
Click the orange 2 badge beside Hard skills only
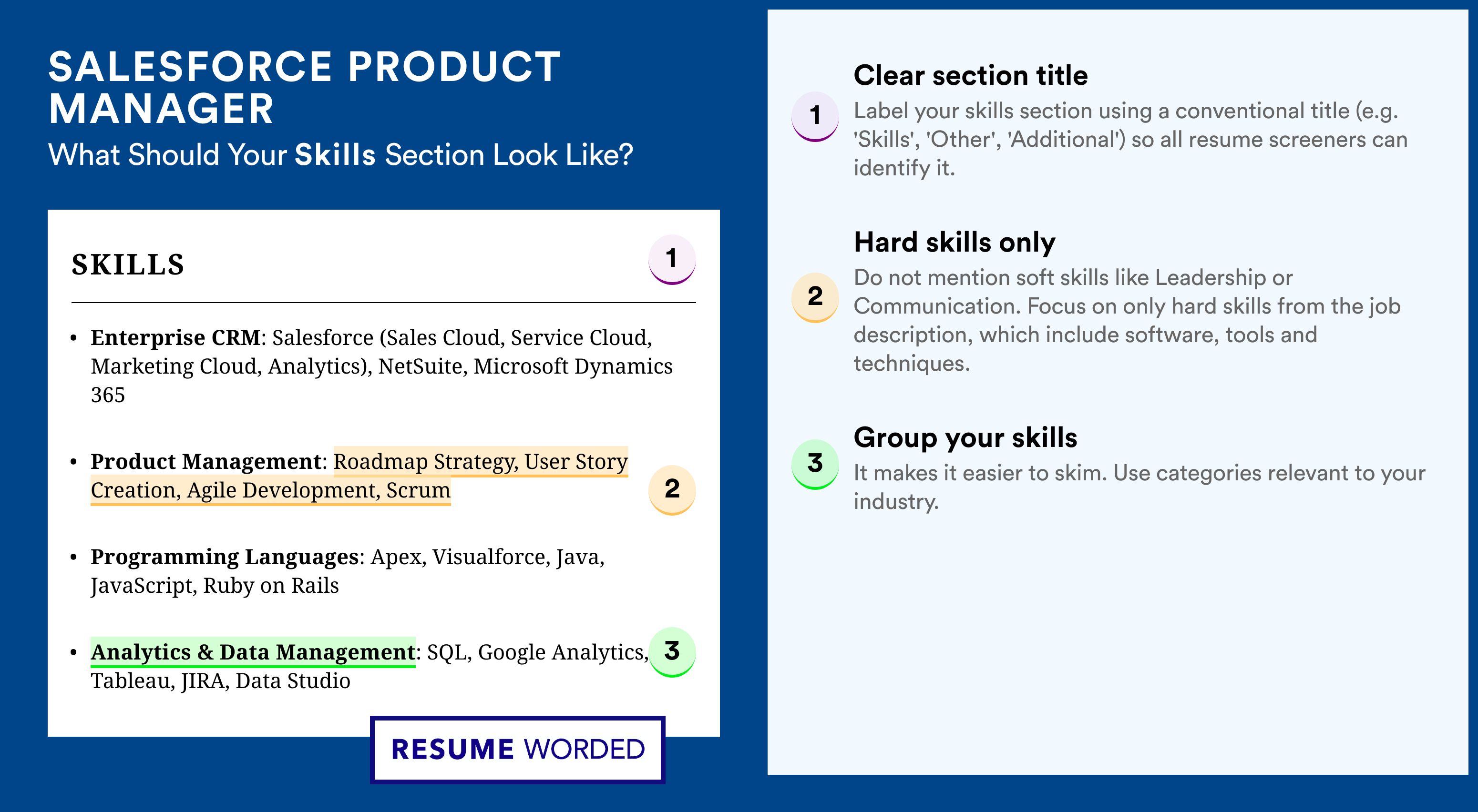point(815,297)
